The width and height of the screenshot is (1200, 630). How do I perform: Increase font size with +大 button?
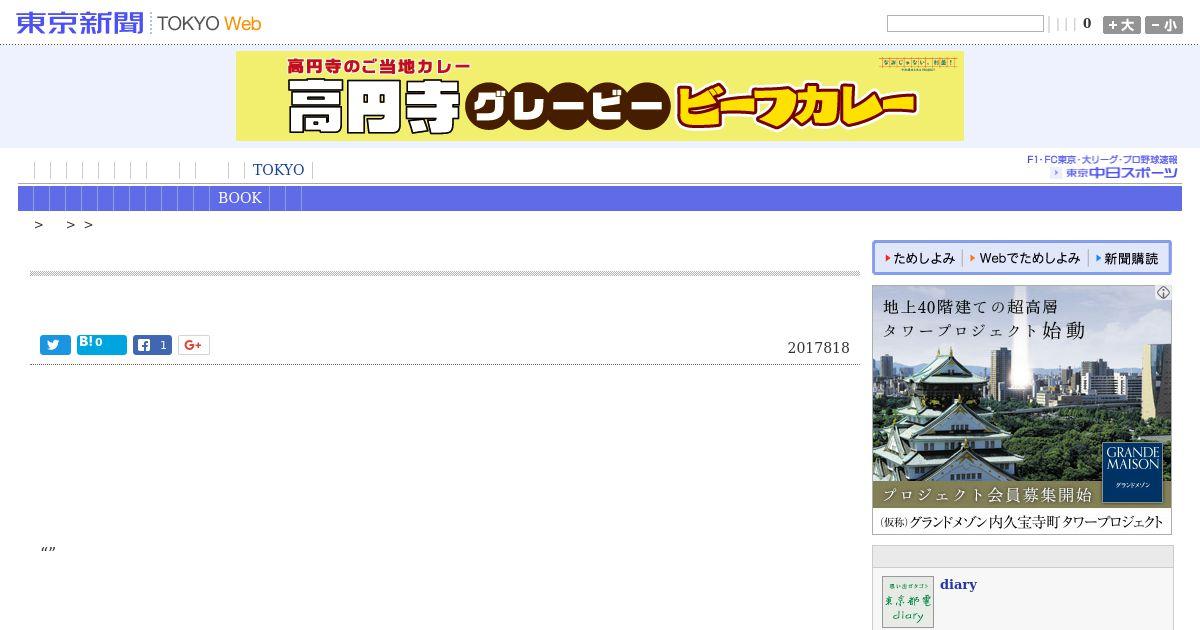(x=1122, y=25)
